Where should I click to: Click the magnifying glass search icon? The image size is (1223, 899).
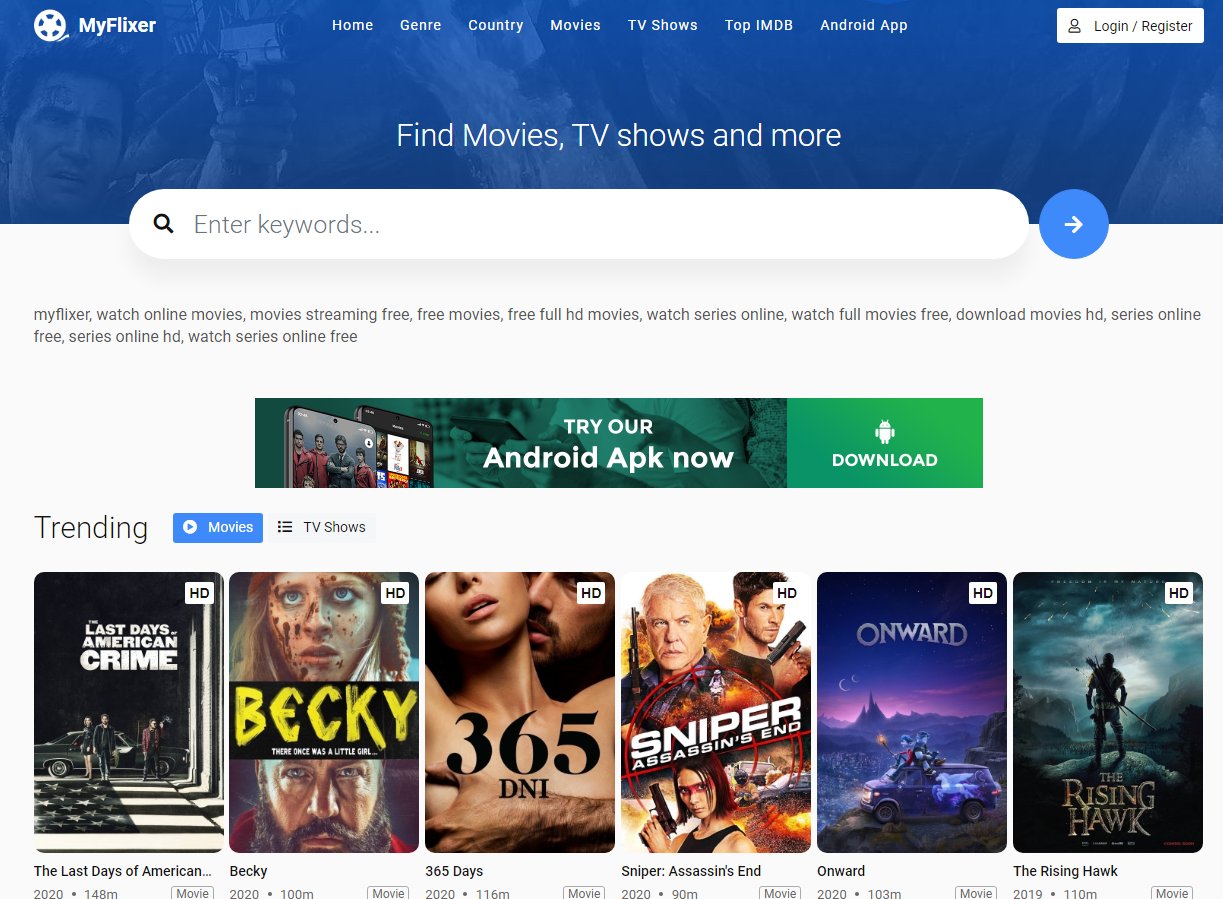pos(163,224)
